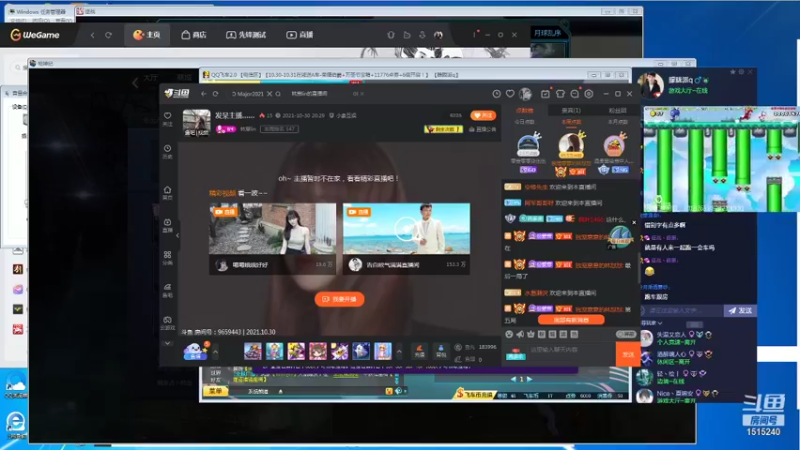Open Internet Explorer desktop icon
Viewport: 800px width, 450px height.
pyautogui.click(x=16, y=424)
